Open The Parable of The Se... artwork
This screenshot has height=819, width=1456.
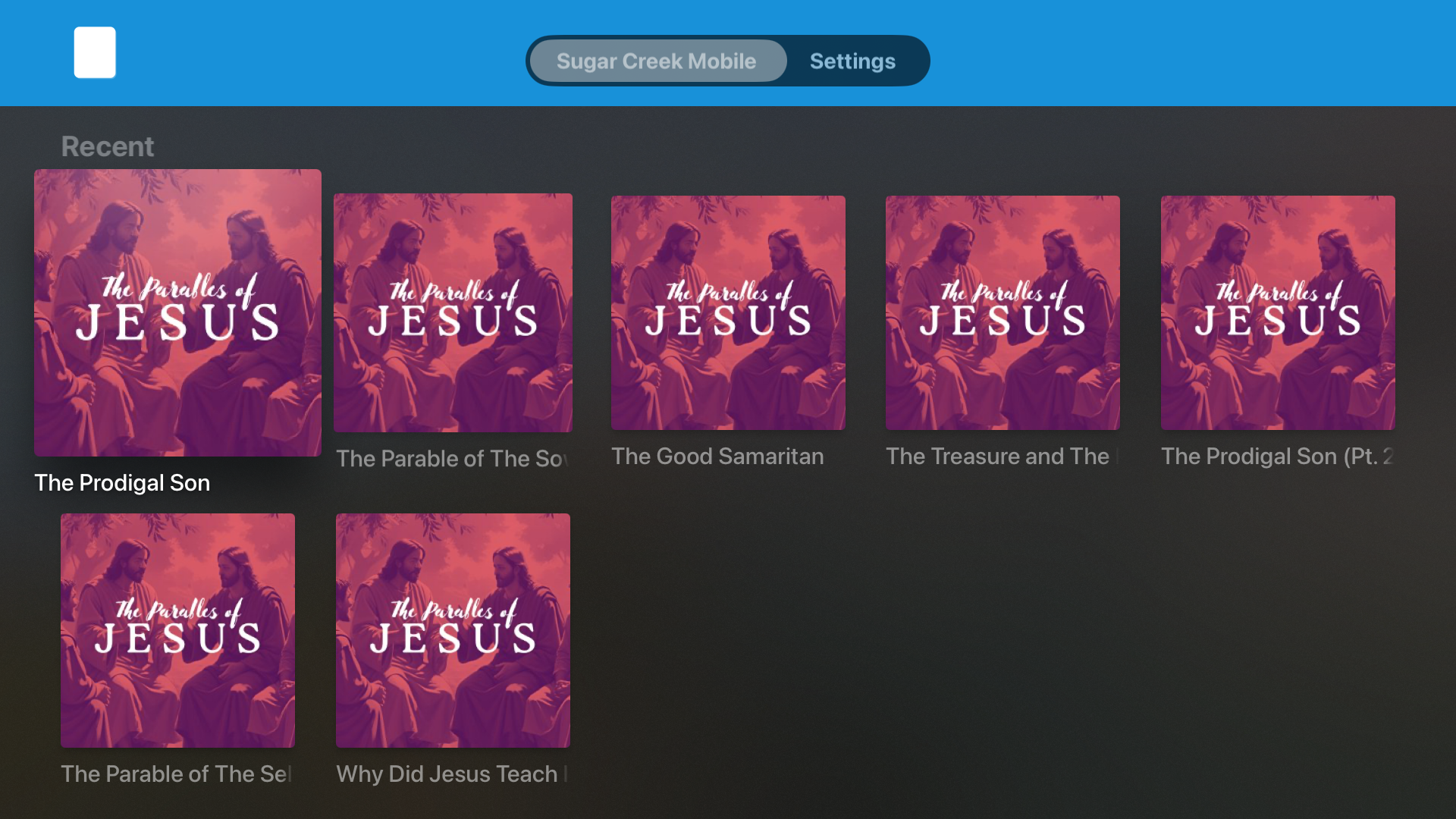(177, 630)
